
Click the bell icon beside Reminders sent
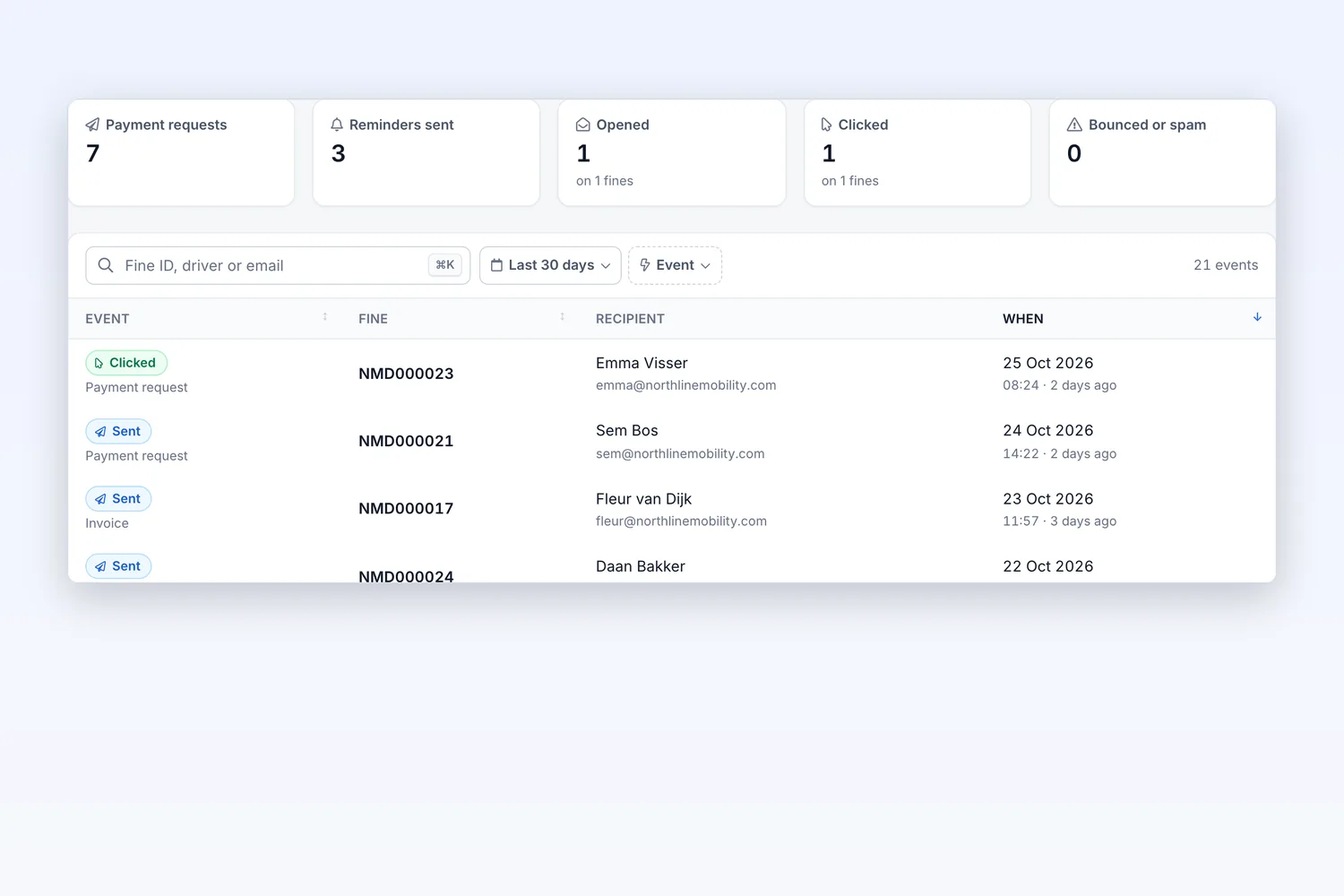[337, 125]
